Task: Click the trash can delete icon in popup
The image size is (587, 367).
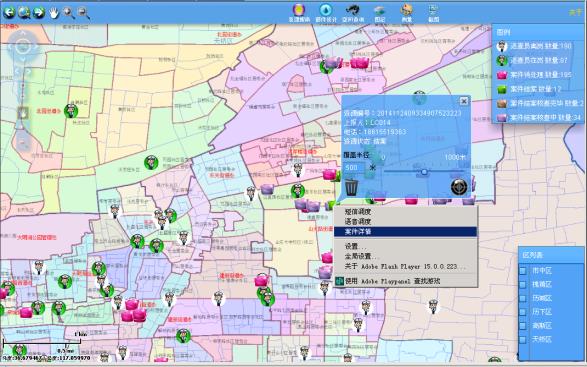Action: pos(352,187)
